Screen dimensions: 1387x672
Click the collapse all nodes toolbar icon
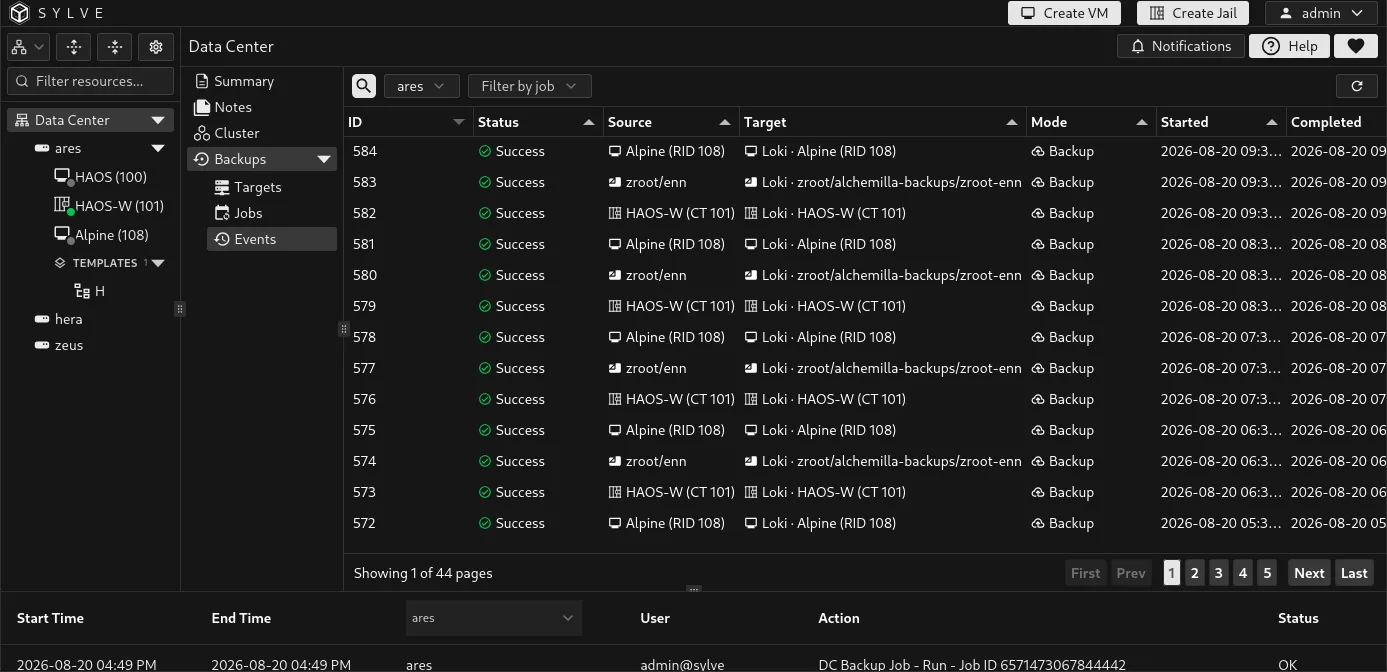(115, 47)
